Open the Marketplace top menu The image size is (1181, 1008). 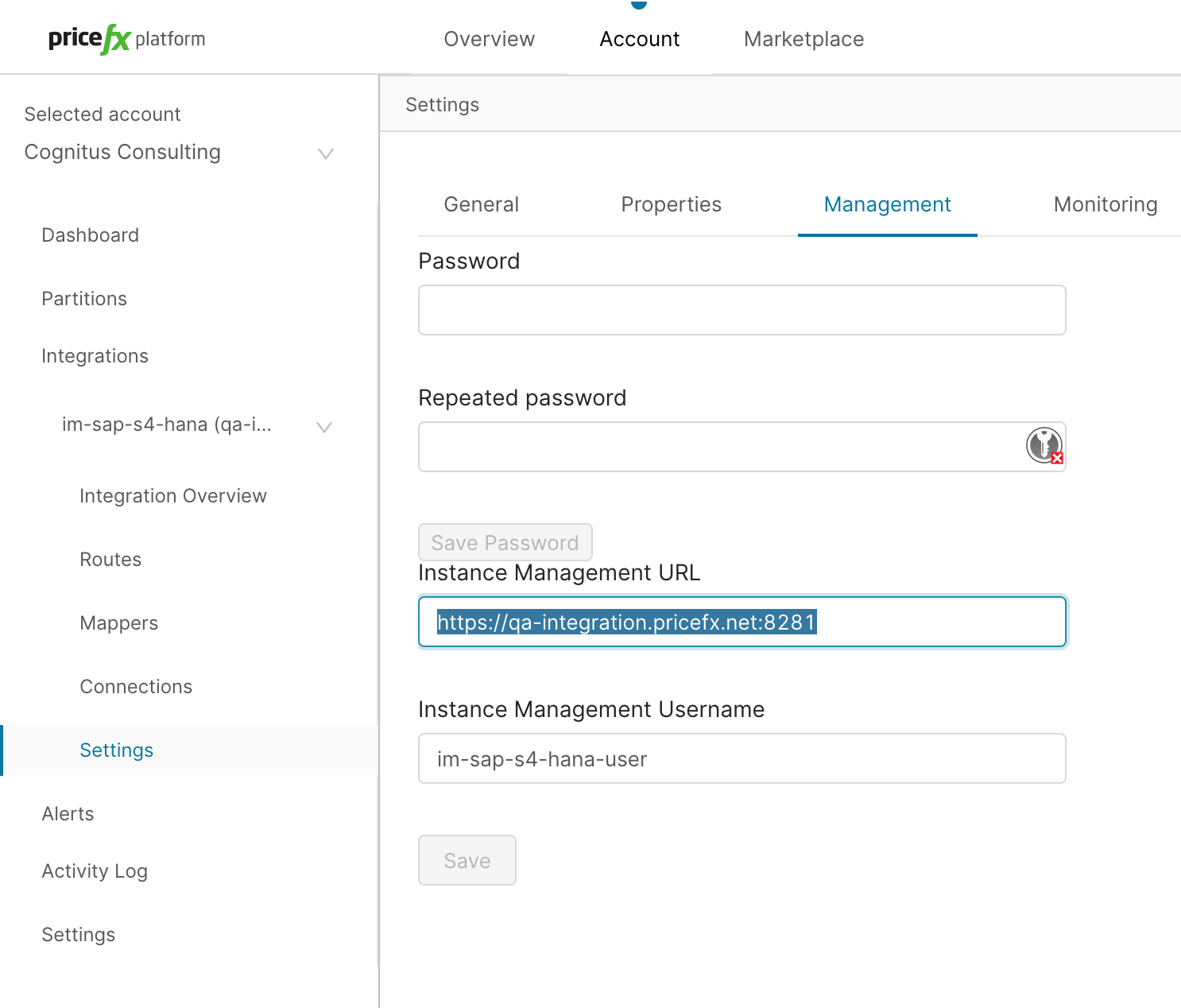tap(803, 39)
